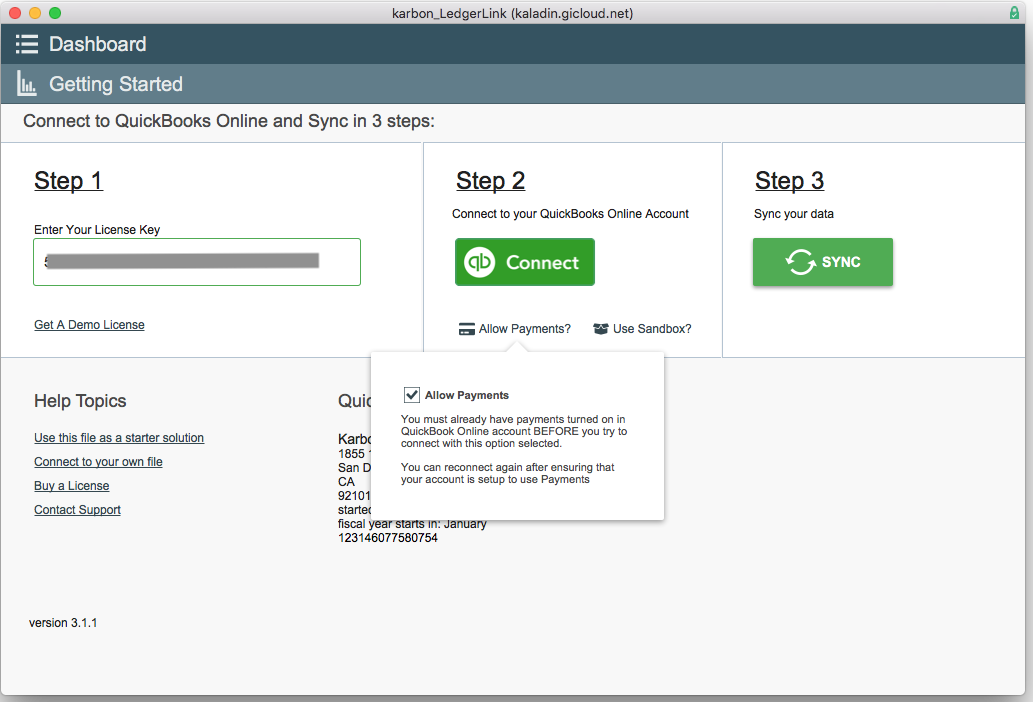Open the Dashboard hamburger menu icon

pyautogui.click(x=27, y=44)
